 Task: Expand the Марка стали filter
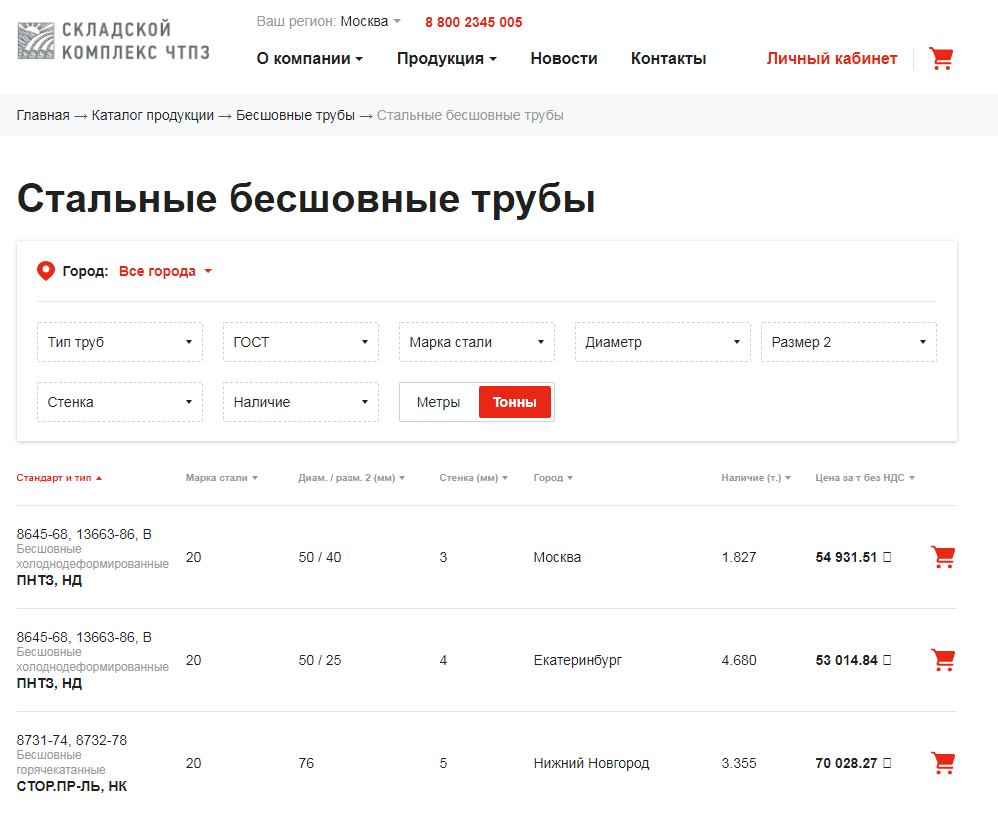pos(476,342)
